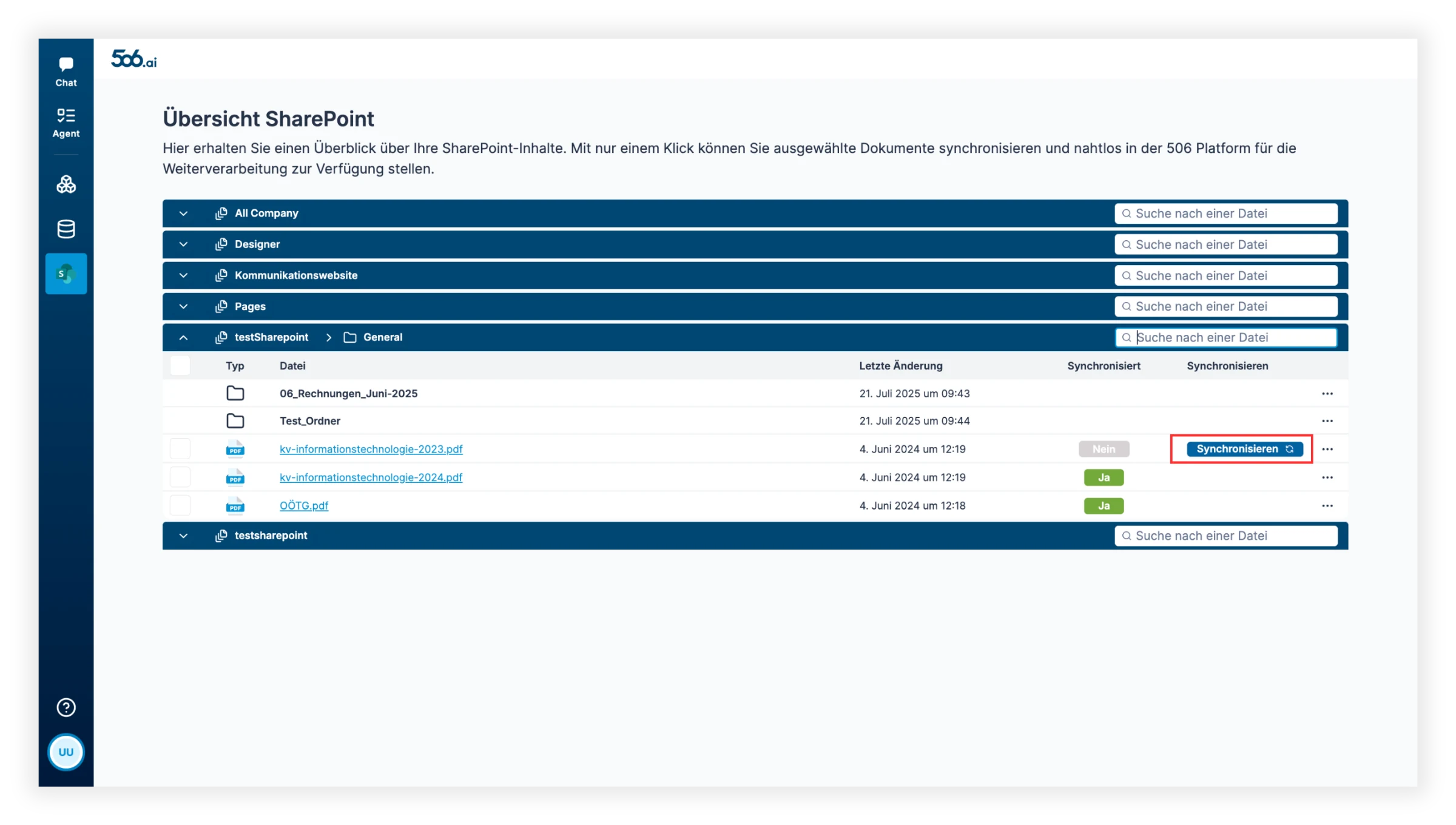
Task: Click the Synchronisiert column header
Action: pos(1104,366)
